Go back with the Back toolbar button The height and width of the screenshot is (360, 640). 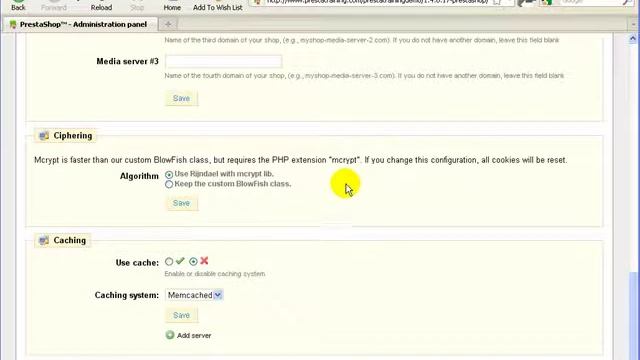coord(18,6)
